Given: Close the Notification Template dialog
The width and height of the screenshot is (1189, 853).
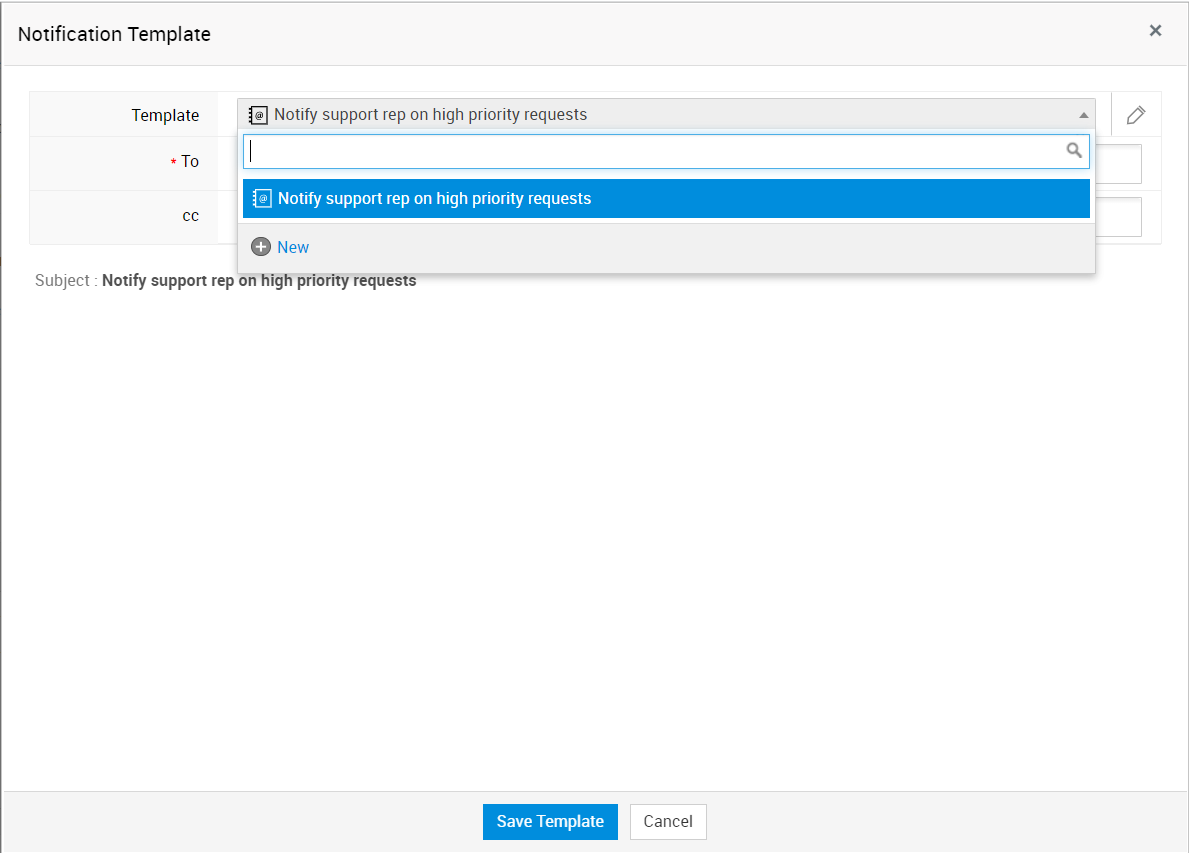Looking at the screenshot, I should point(1155,31).
